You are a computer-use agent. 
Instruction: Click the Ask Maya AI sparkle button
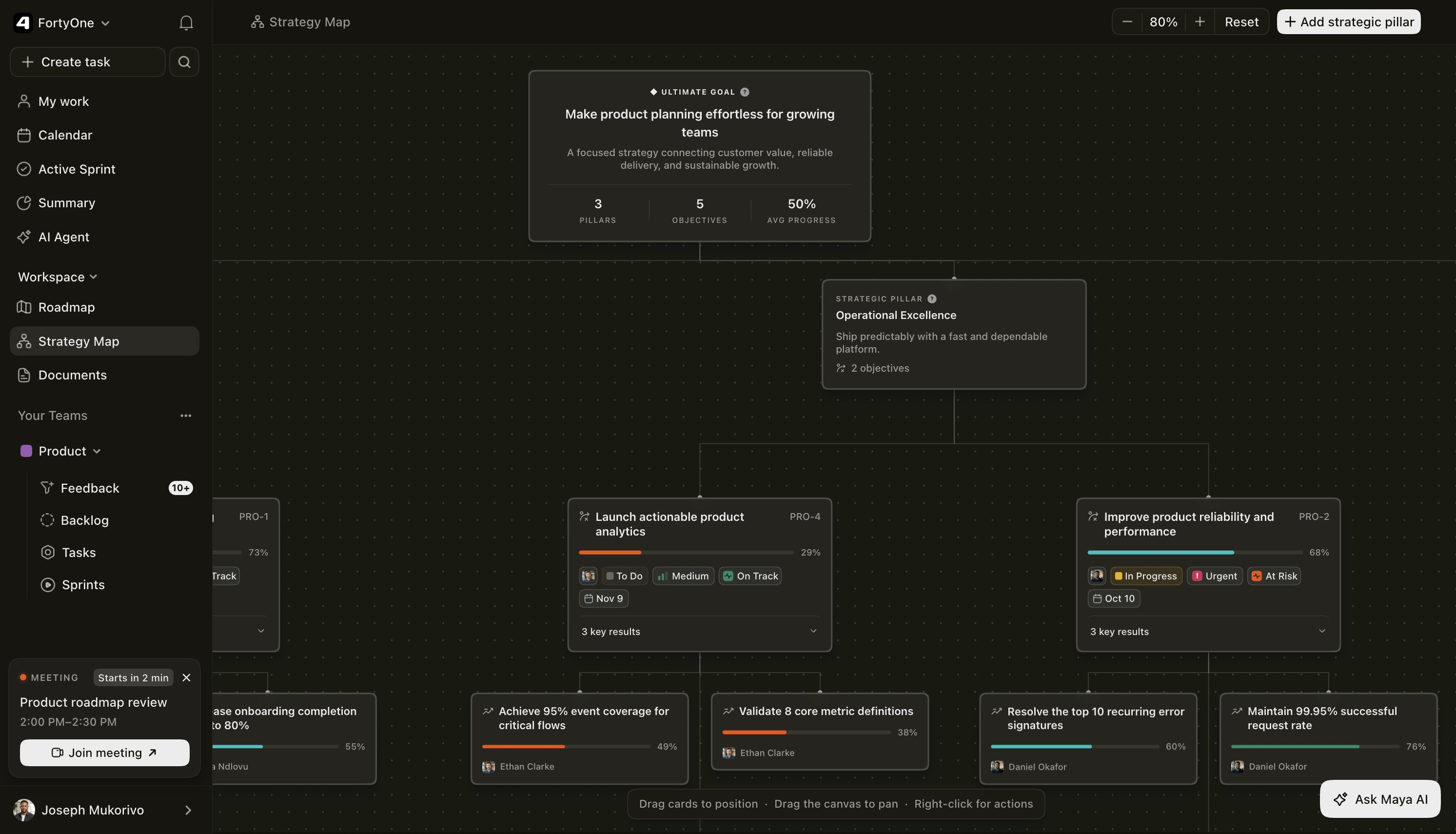click(x=1380, y=799)
